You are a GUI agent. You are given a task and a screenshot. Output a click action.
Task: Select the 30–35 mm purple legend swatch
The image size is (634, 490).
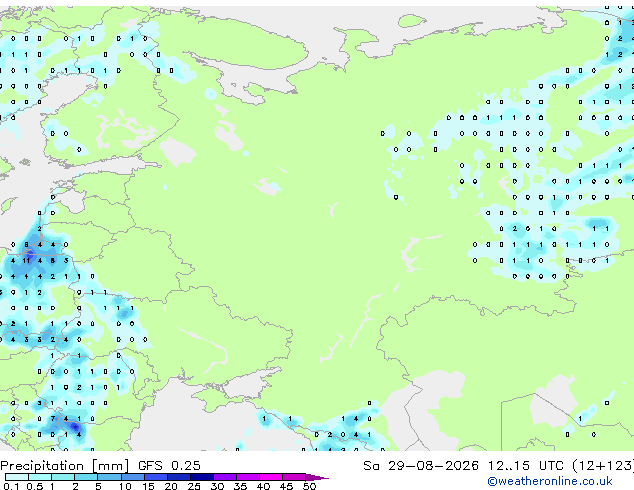224,477
